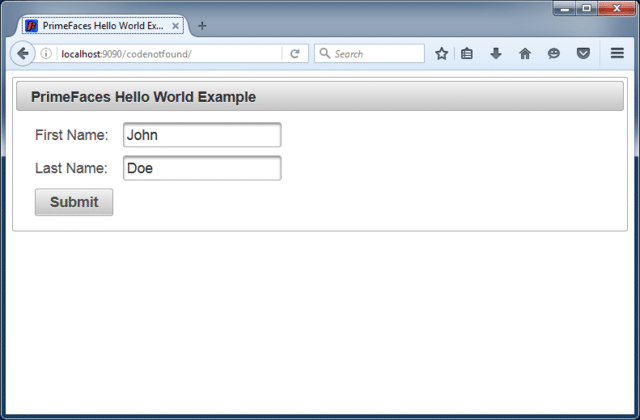Open the Firefox hamburger menu
This screenshot has height=420, width=640.
pos(617,53)
